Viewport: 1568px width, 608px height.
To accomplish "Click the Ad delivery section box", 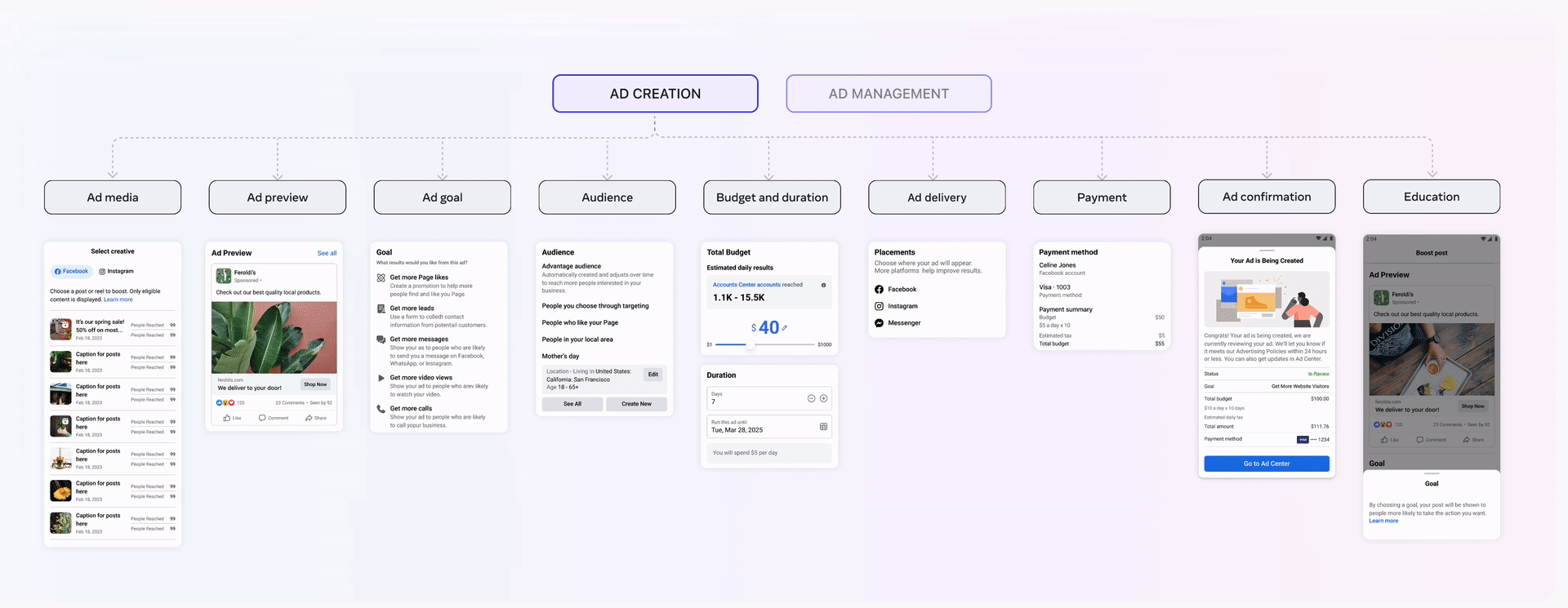I will [938, 197].
